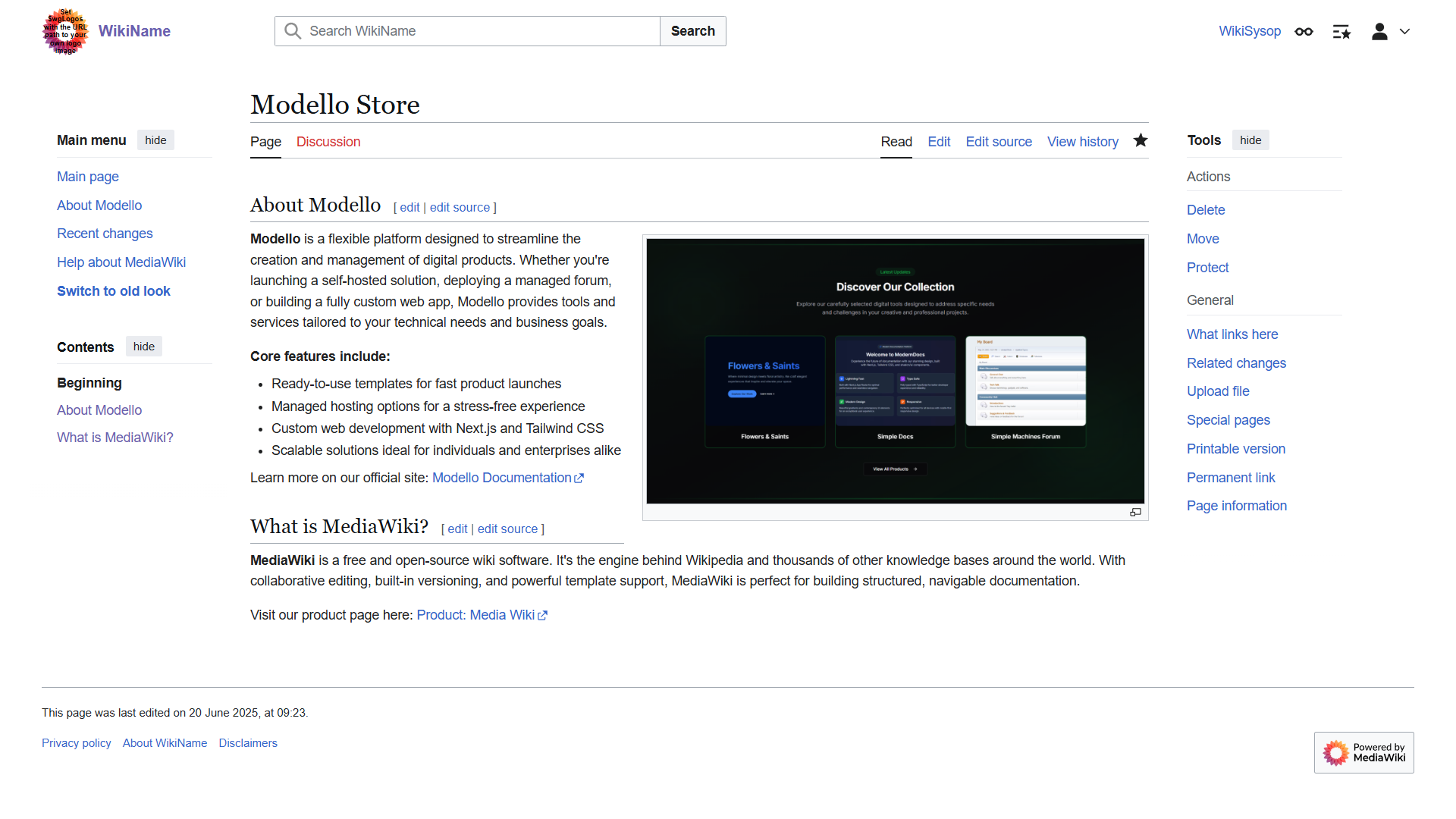Select Delete in Tools actions

click(1206, 210)
